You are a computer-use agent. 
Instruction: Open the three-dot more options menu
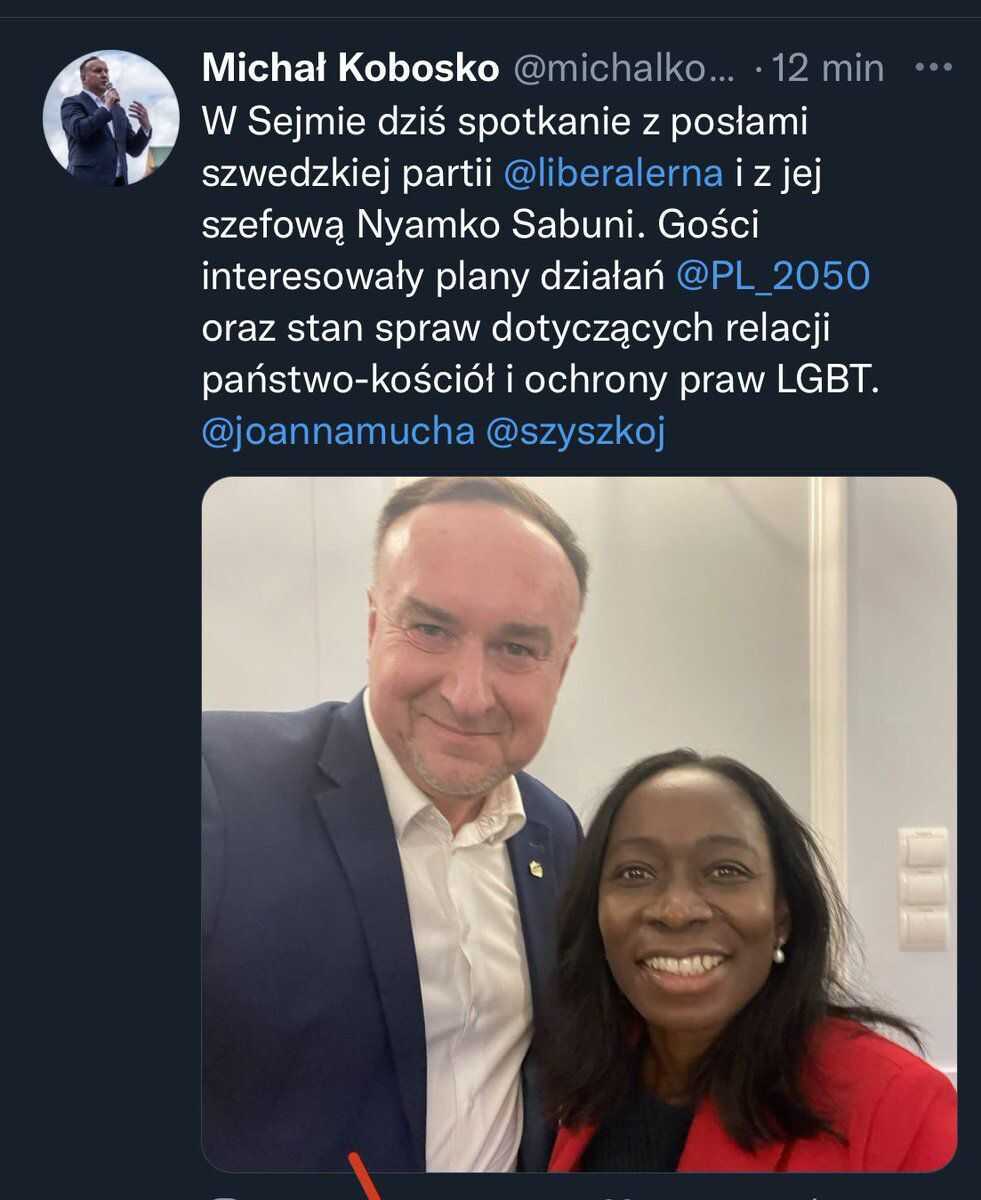(933, 68)
